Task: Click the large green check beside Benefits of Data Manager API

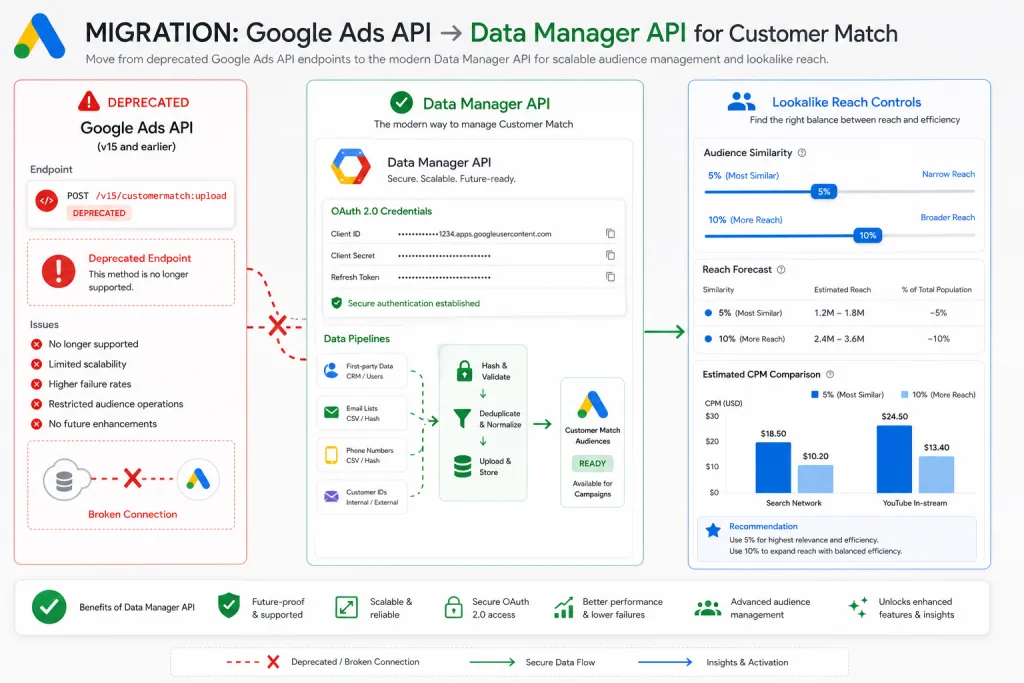Action: click(x=49, y=607)
